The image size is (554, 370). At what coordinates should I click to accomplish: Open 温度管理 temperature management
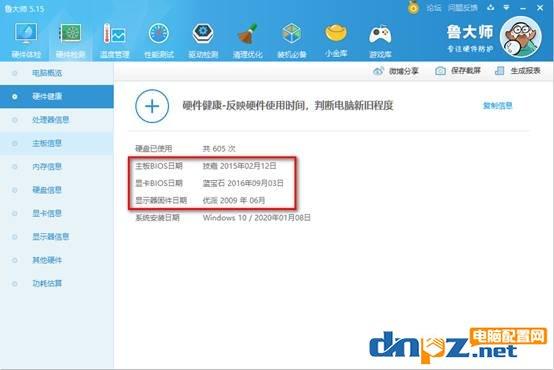(x=114, y=40)
